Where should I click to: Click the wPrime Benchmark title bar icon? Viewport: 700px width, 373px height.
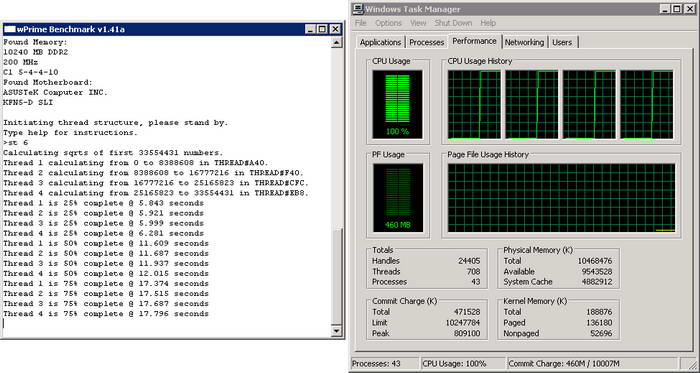pyautogui.click(x=10, y=29)
